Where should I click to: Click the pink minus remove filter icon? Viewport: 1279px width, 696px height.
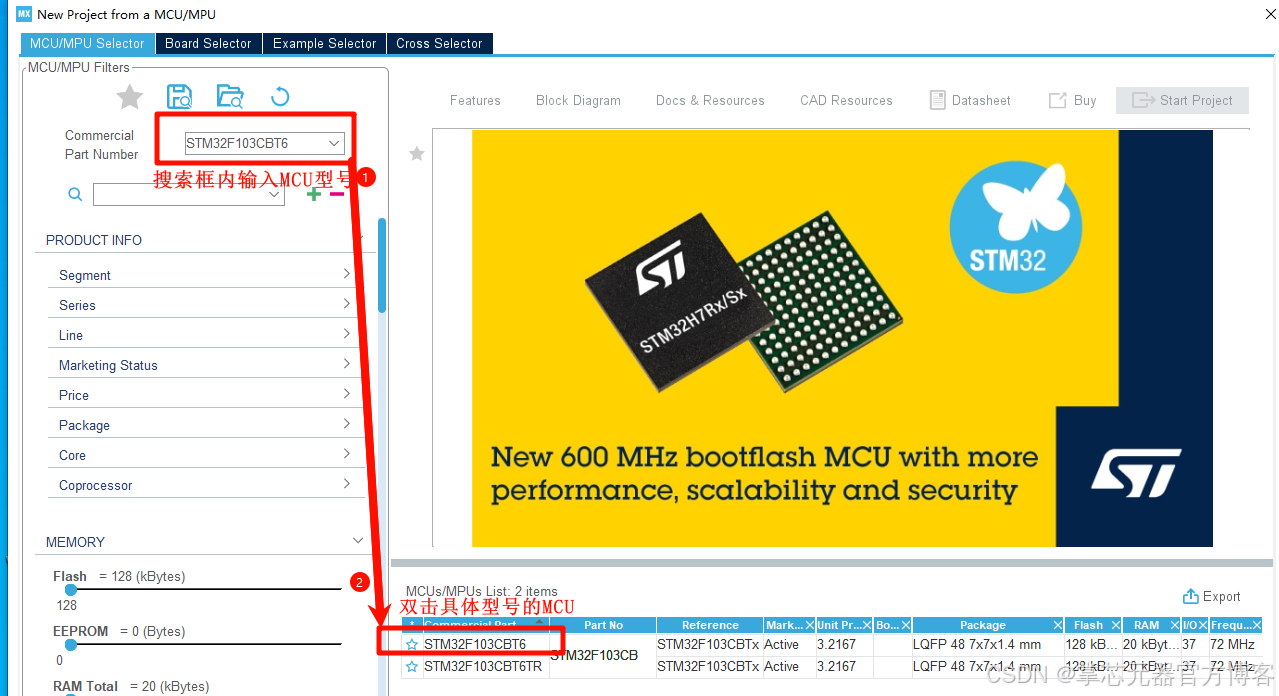tap(337, 194)
